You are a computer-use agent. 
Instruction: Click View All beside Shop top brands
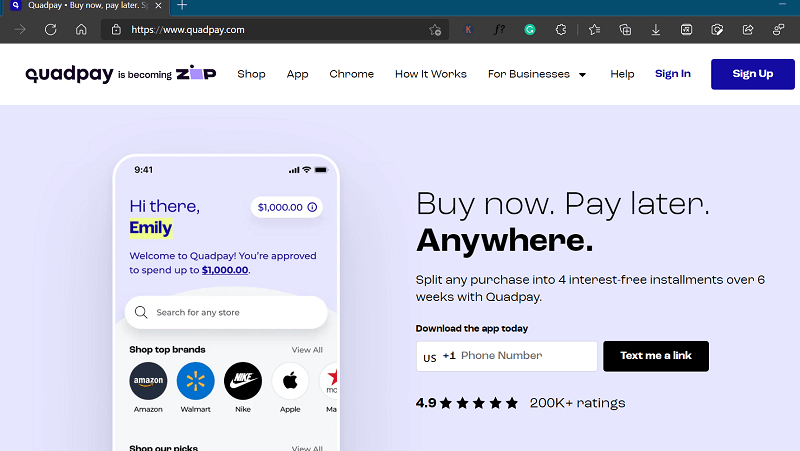pyautogui.click(x=307, y=349)
